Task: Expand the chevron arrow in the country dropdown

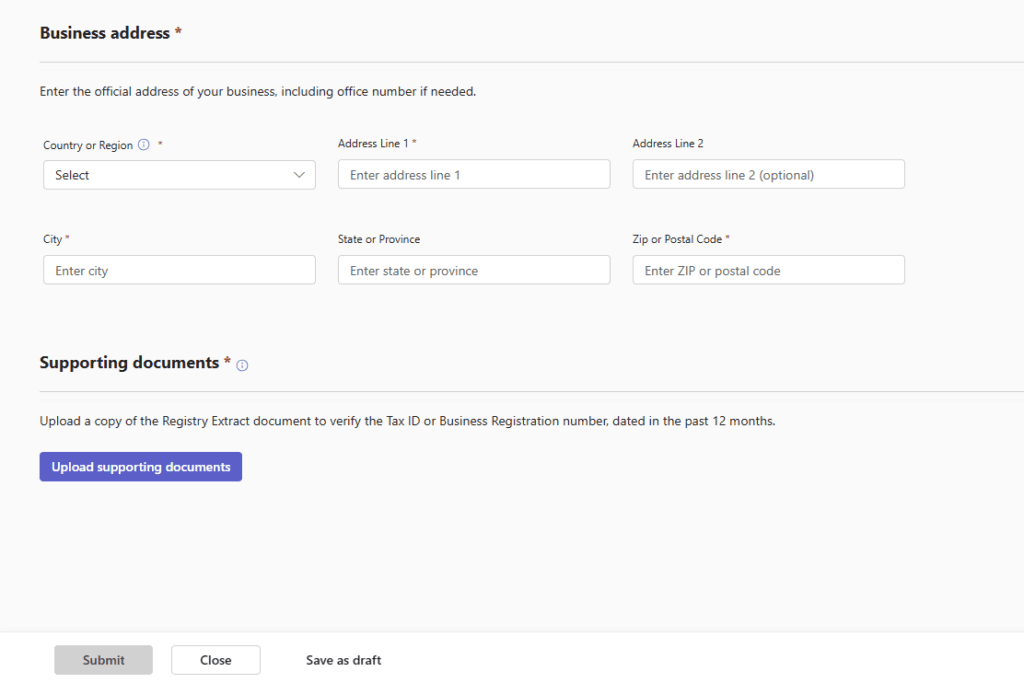Action: point(299,175)
